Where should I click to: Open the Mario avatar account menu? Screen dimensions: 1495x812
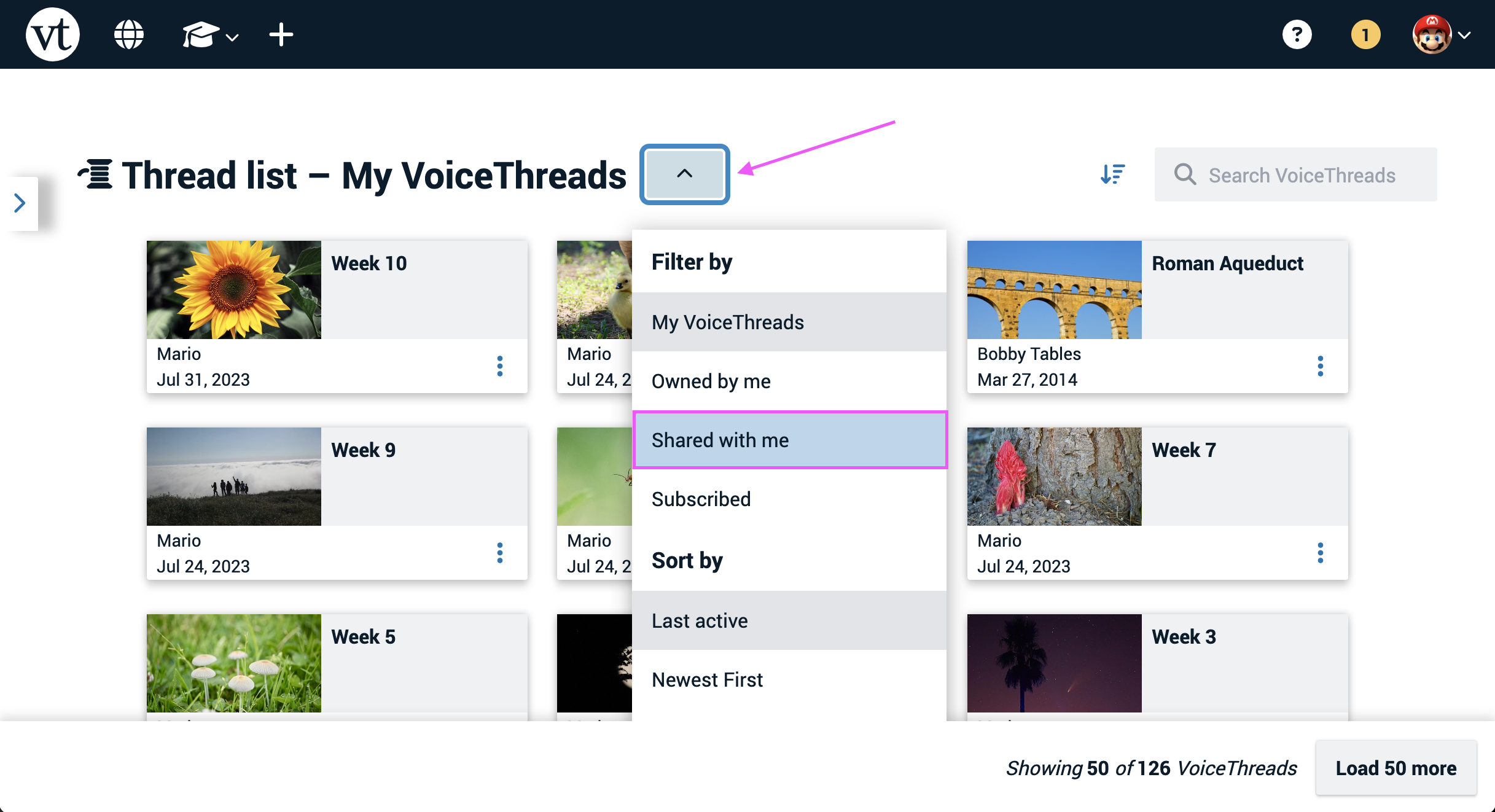(1441, 35)
